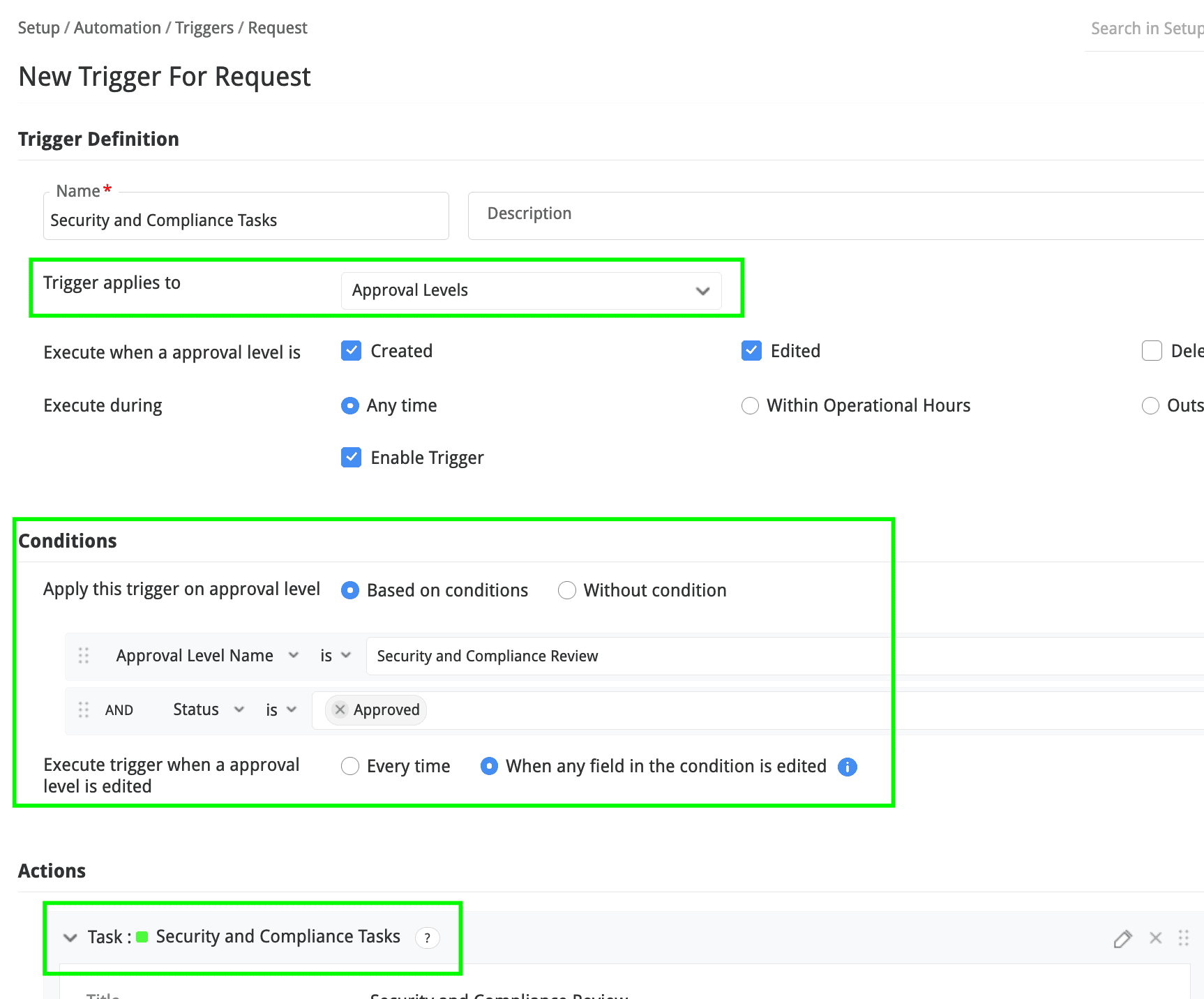
Task: Click the Setup breadcrumb link
Action: point(38,28)
